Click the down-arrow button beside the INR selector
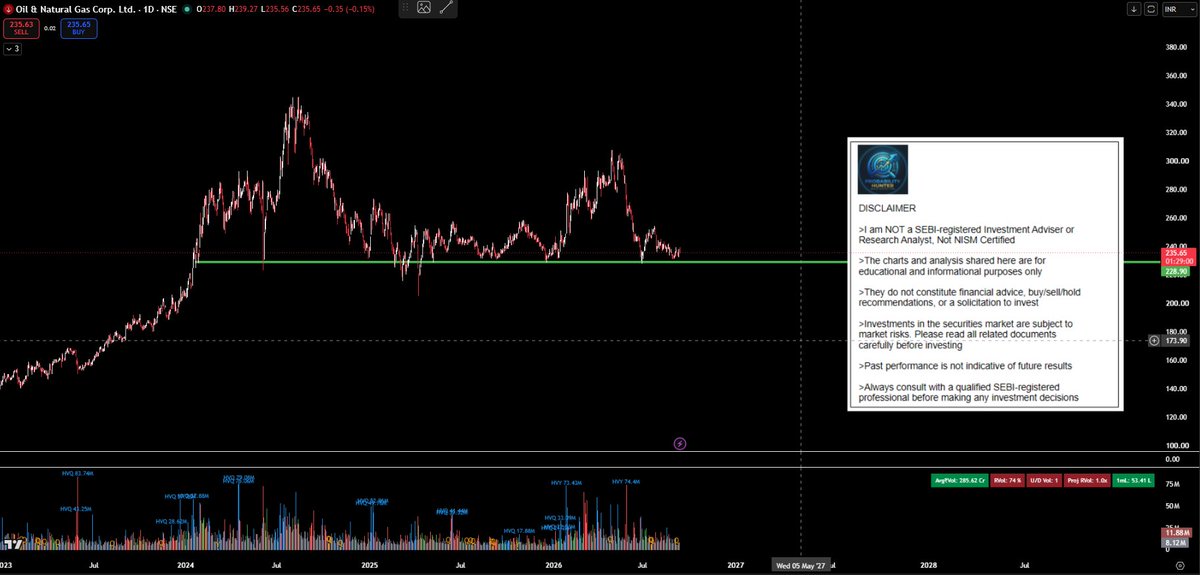This screenshot has height=575, width=1200. point(1136,8)
